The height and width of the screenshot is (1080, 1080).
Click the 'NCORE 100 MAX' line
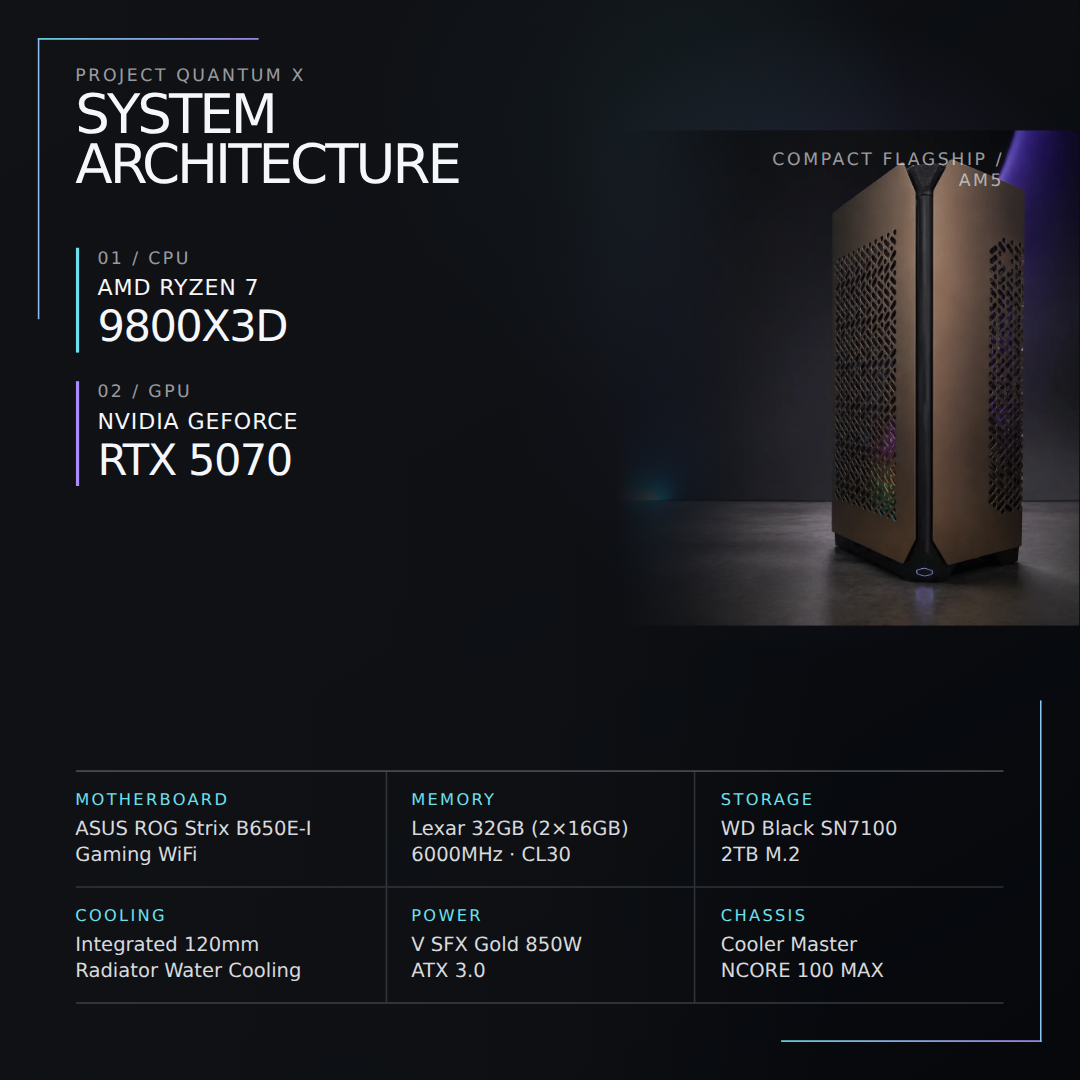click(x=802, y=970)
